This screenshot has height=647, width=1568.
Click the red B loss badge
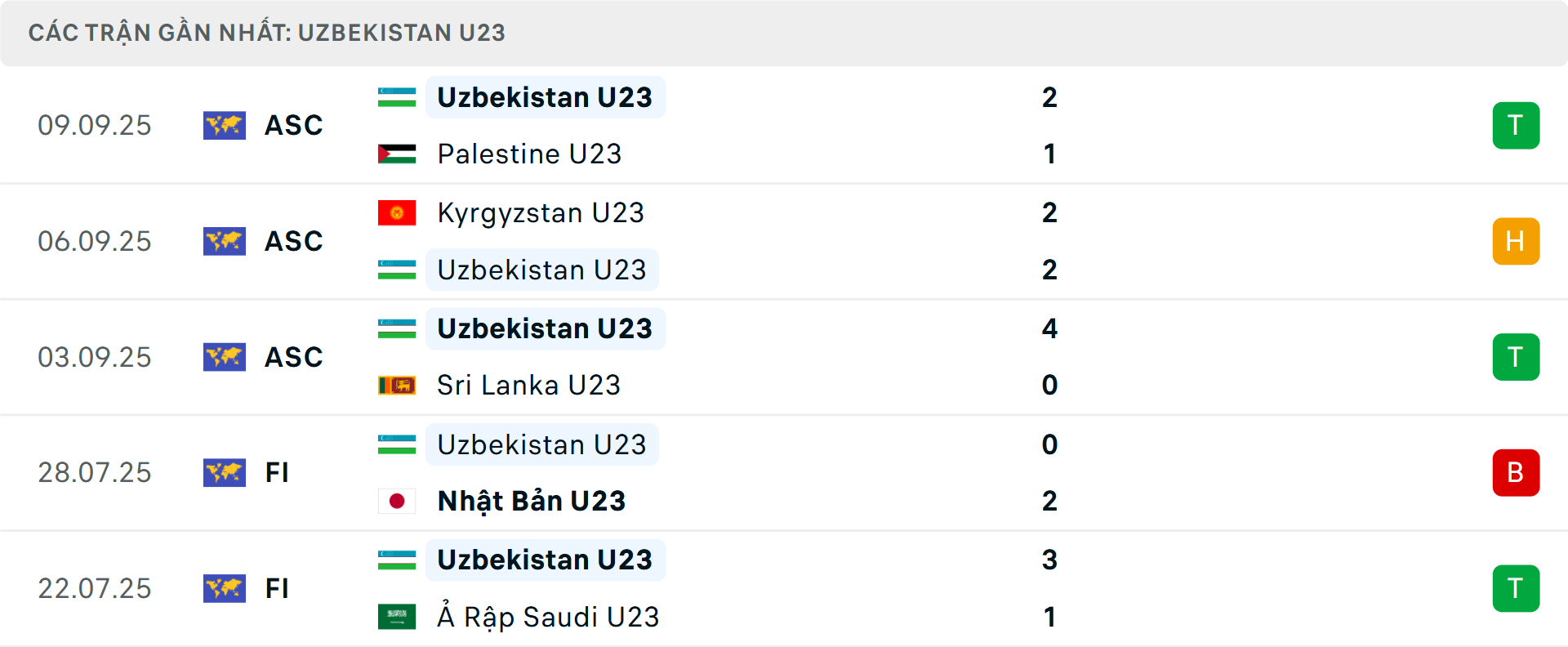[1516, 473]
